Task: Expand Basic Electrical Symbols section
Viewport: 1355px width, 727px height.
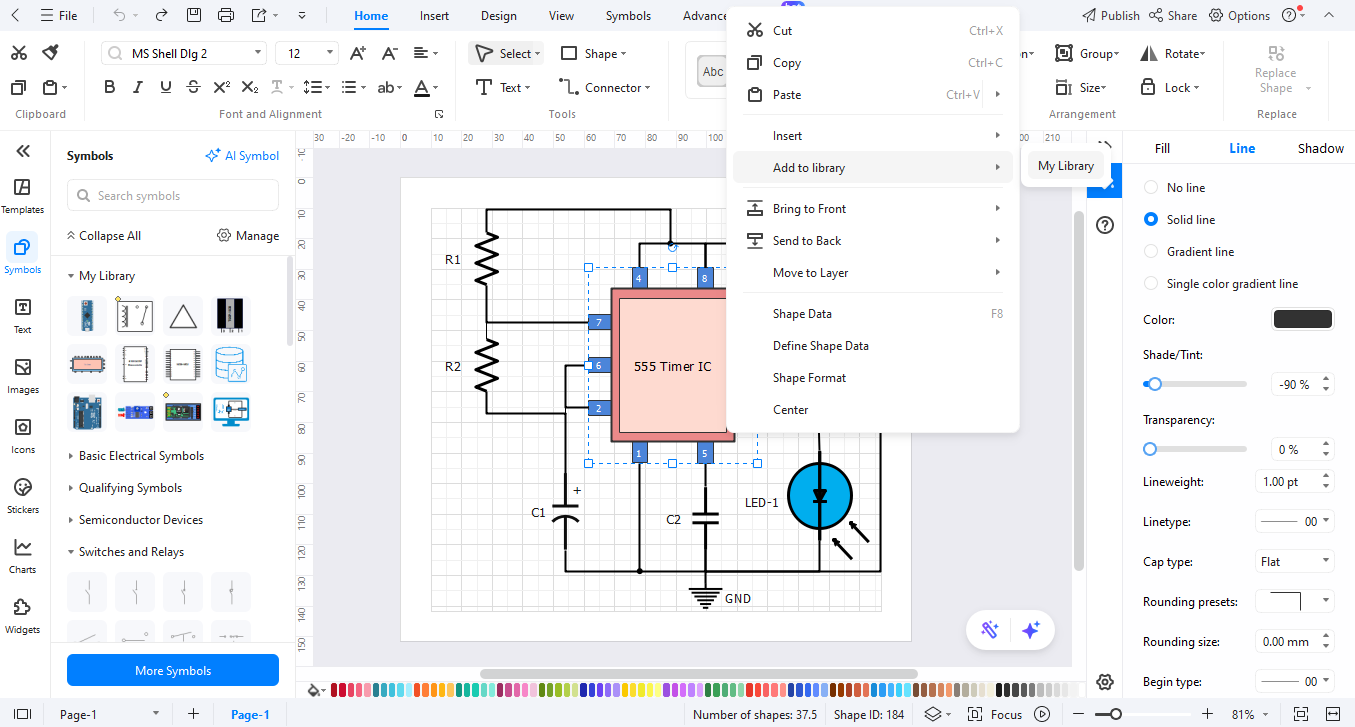Action: pyautogui.click(x=71, y=456)
